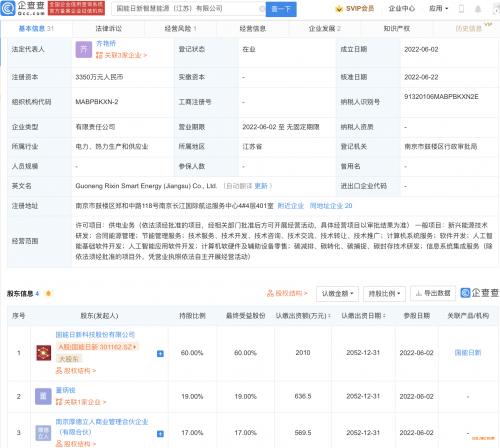Click the third shareholder's avatar icon
Viewport: 500px width, 448px height.
43,433
